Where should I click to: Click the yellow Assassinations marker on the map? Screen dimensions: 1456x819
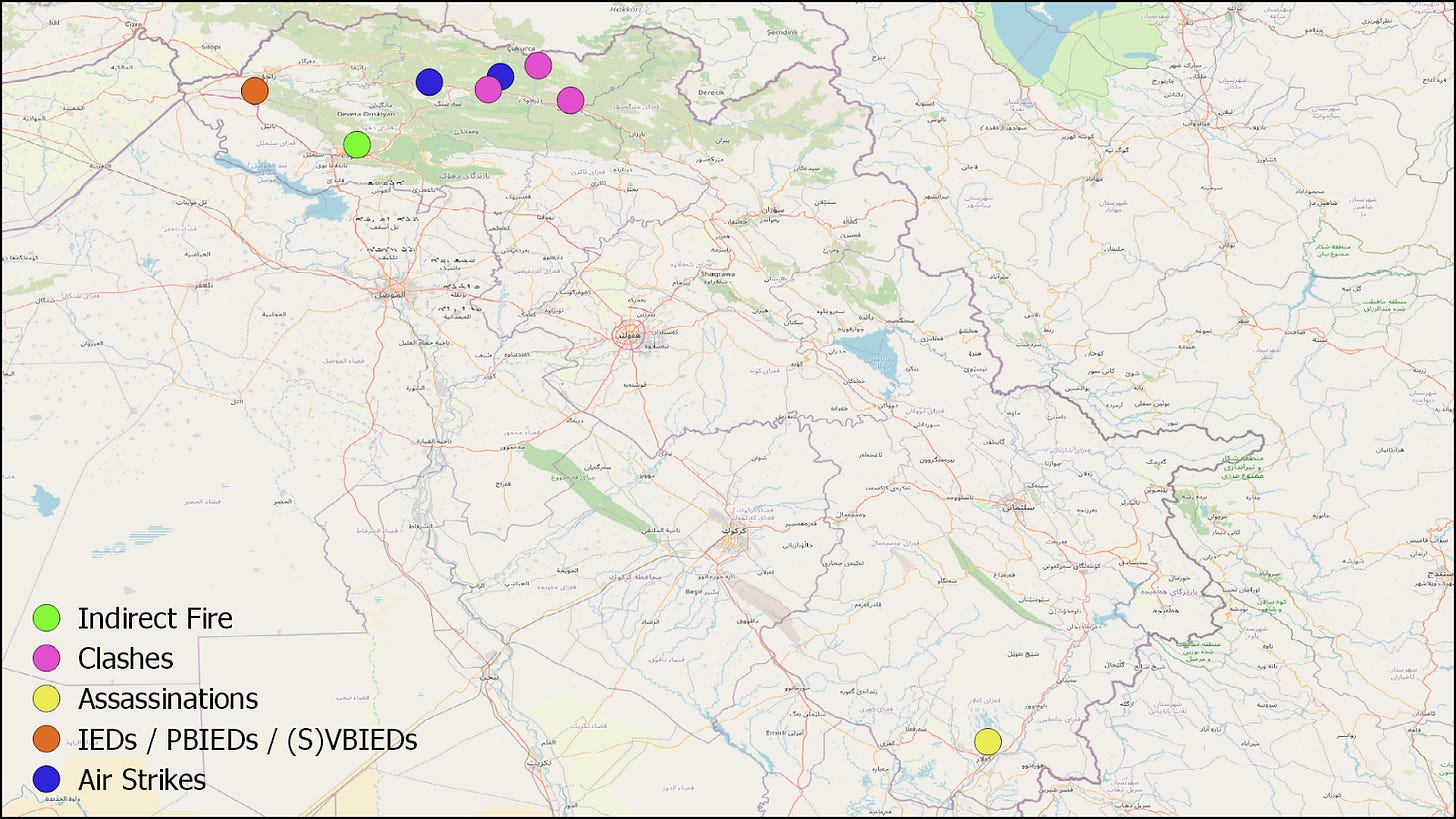[987, 741]
